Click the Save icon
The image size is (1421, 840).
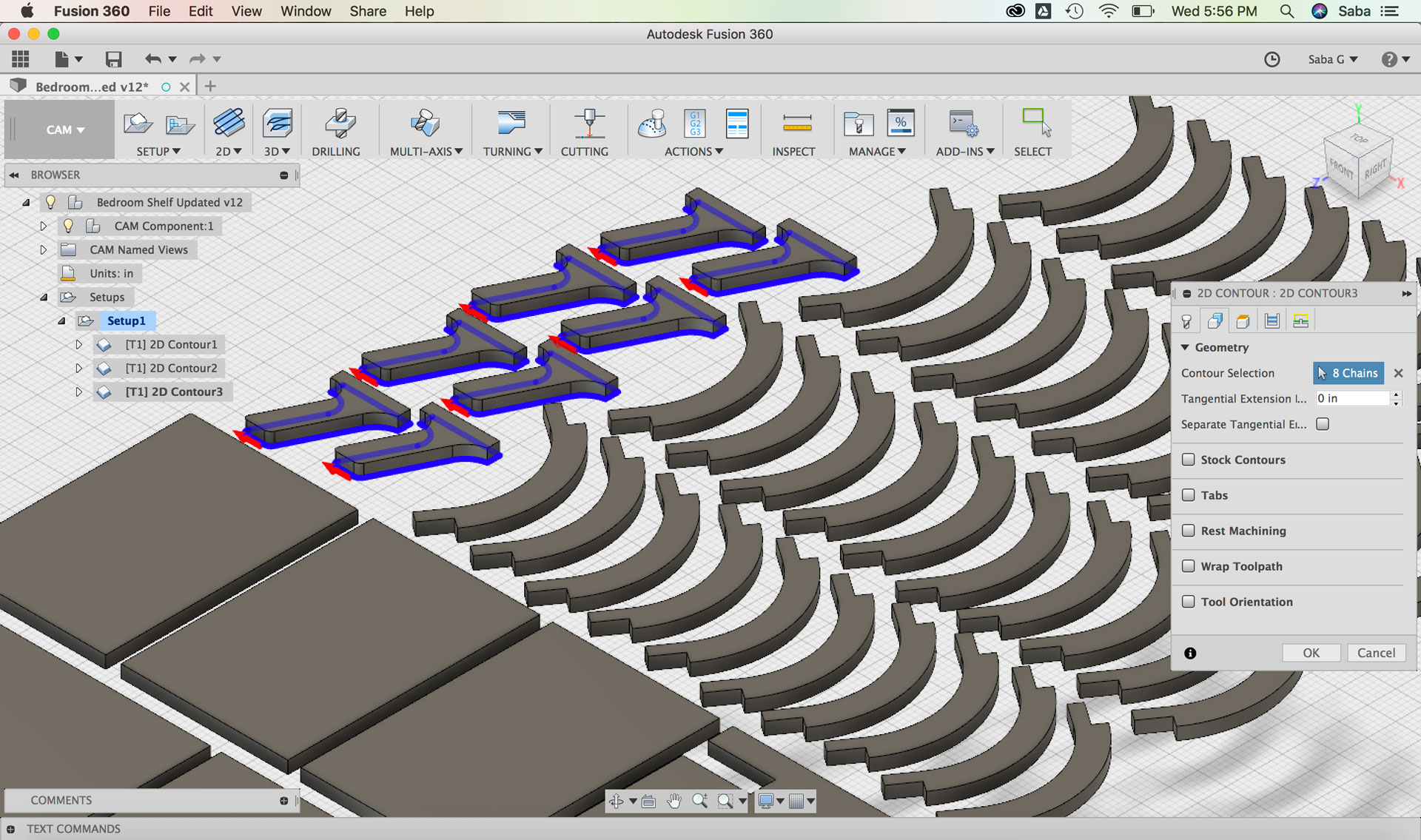click(x=113, y=59)
